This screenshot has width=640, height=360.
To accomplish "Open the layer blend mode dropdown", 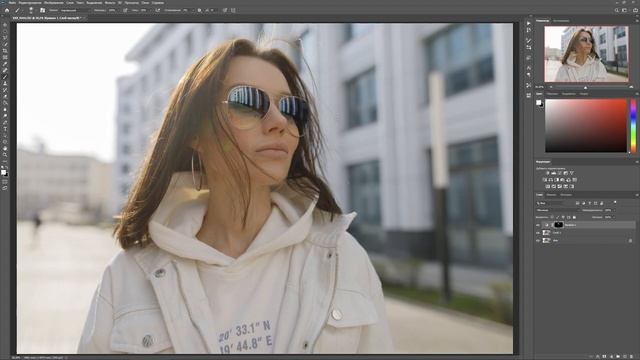I will pyautogui.click(x=558, y=210).
